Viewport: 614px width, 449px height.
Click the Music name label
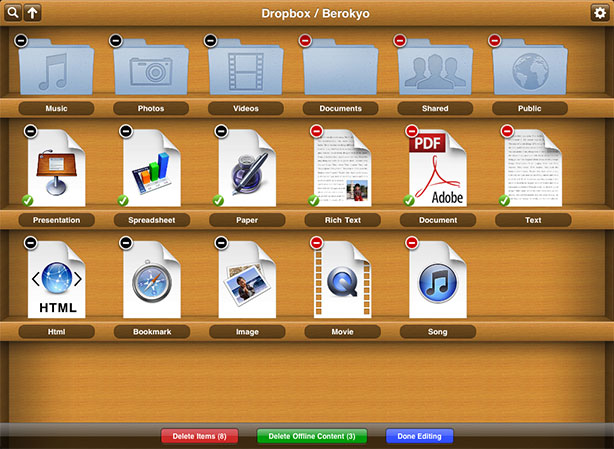(x=56, y=108)
